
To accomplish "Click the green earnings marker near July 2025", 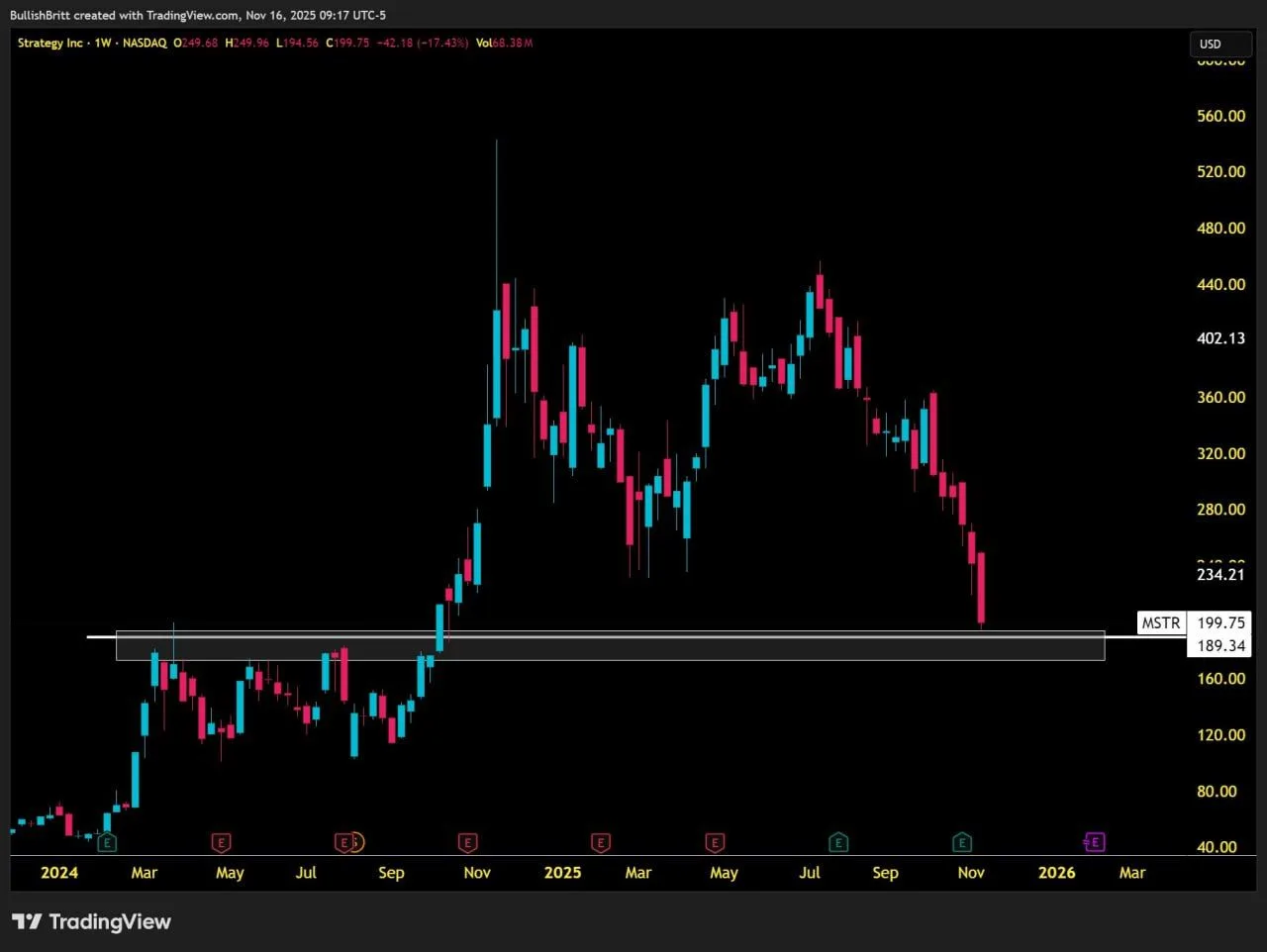I will (x=838, y=843).
